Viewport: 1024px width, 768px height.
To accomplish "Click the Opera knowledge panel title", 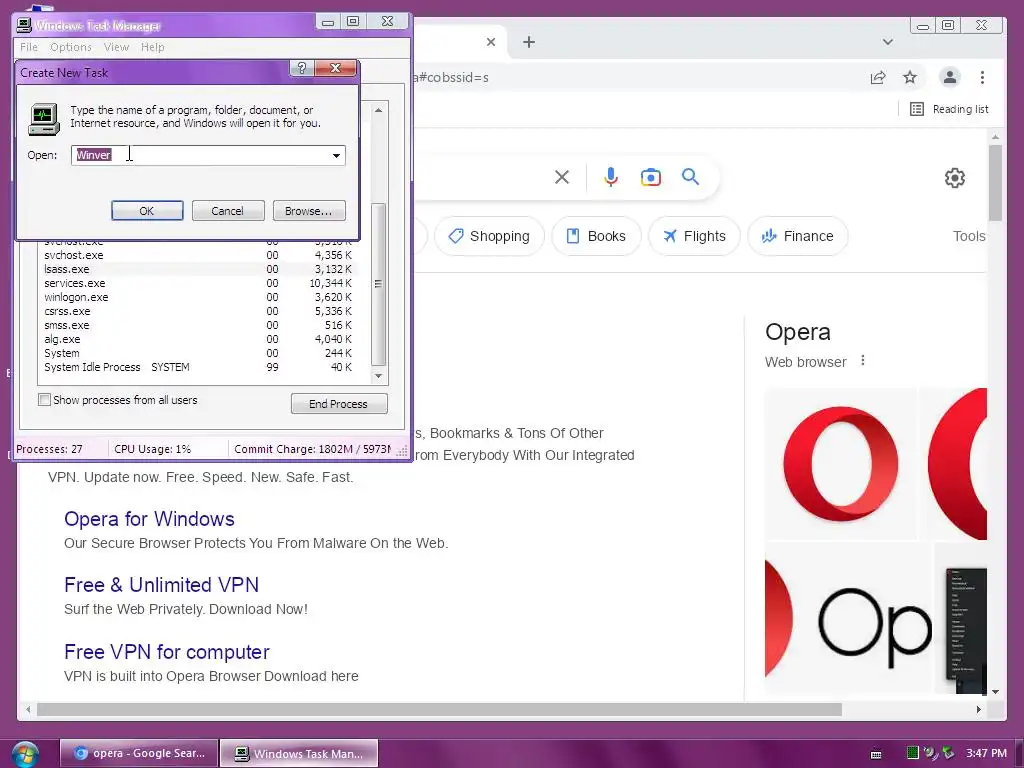I will point(798,332).
